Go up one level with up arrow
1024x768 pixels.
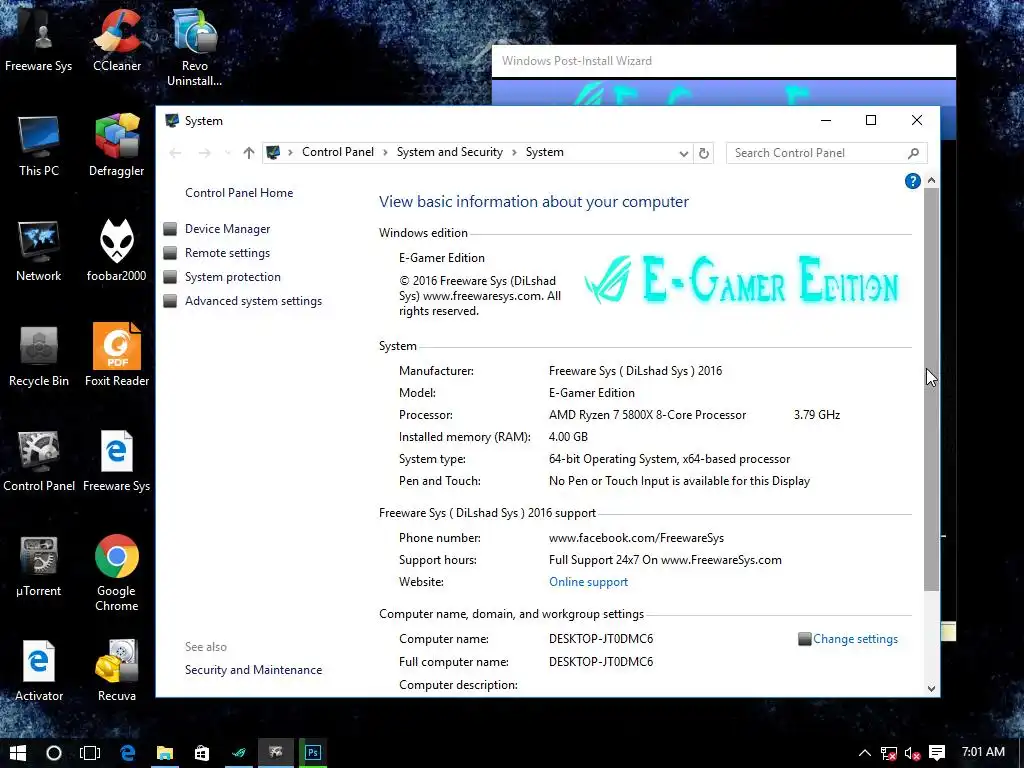point(248,153)
